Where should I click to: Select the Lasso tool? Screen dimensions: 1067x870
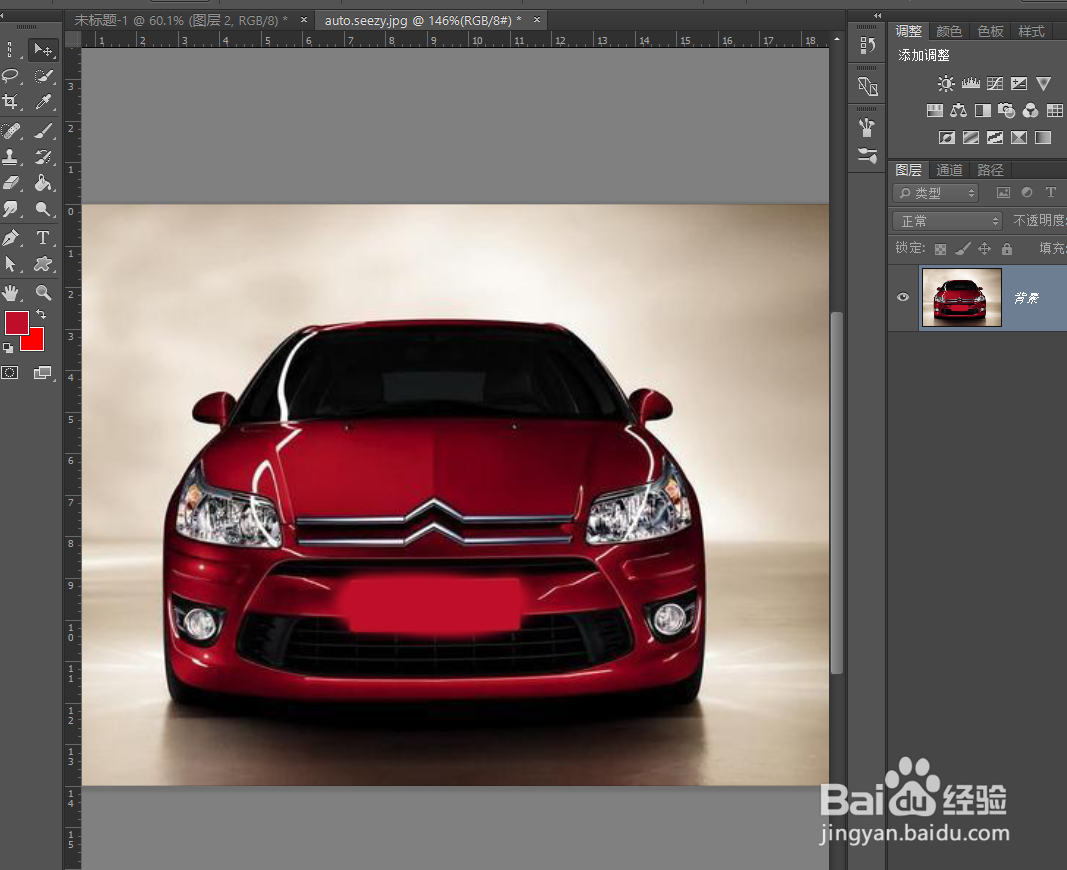pyautogui.click(x=10, y=76)
